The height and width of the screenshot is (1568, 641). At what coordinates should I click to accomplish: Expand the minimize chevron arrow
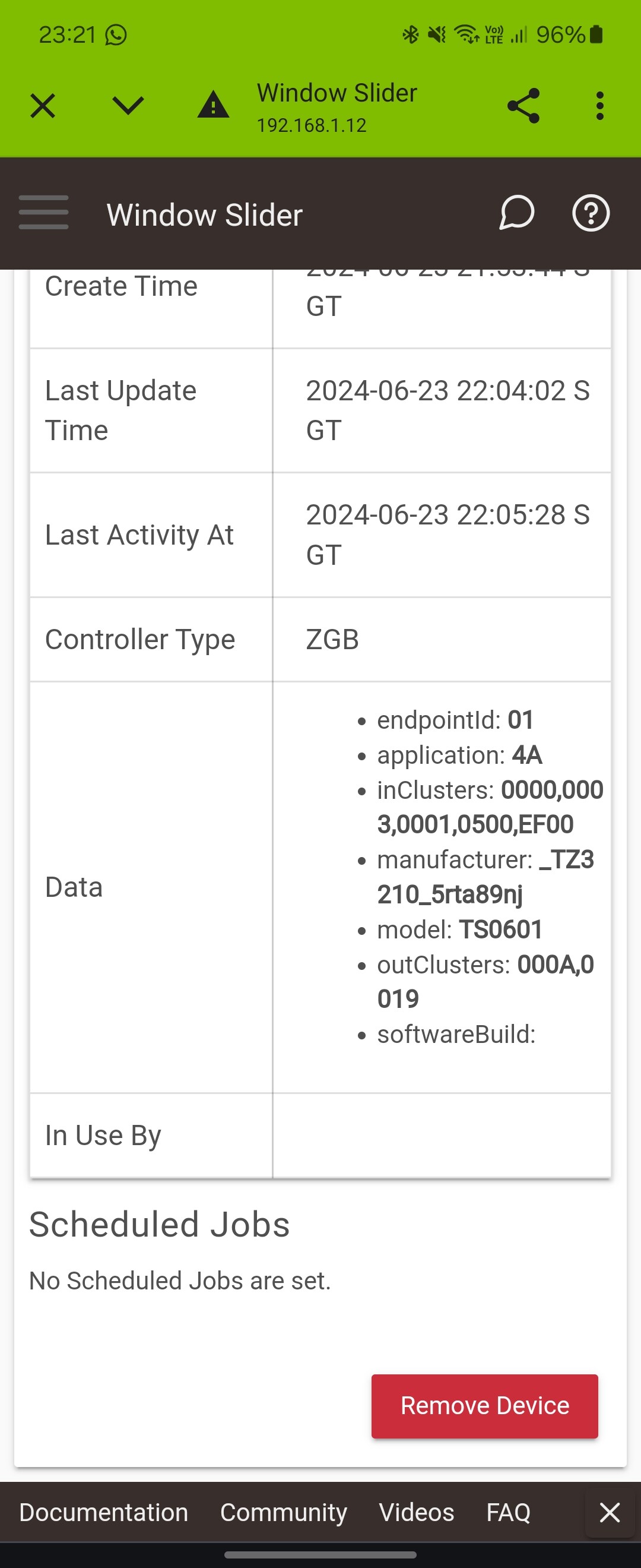pos(128,105)
